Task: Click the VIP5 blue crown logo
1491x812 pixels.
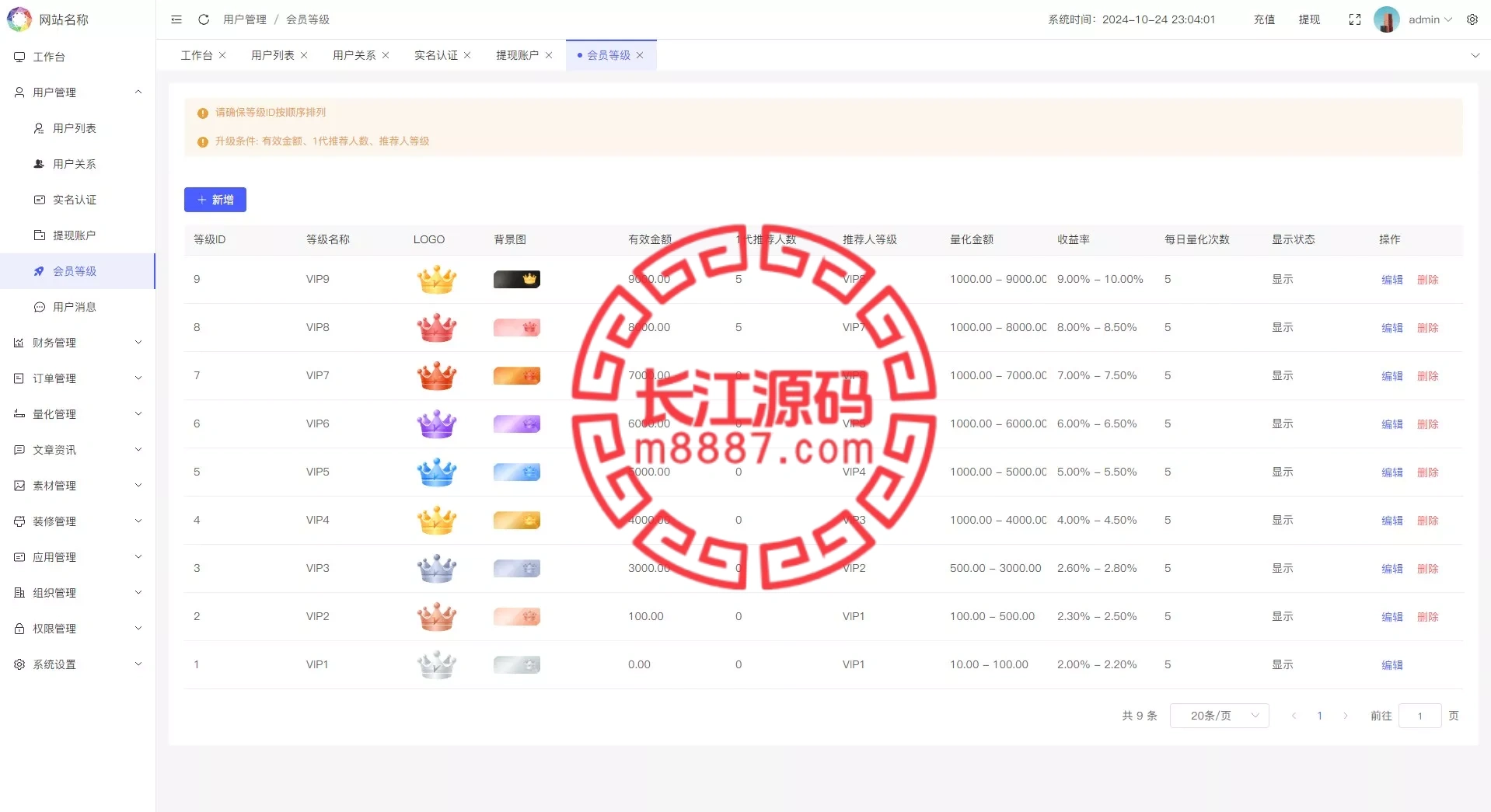Action: (437, 472)
